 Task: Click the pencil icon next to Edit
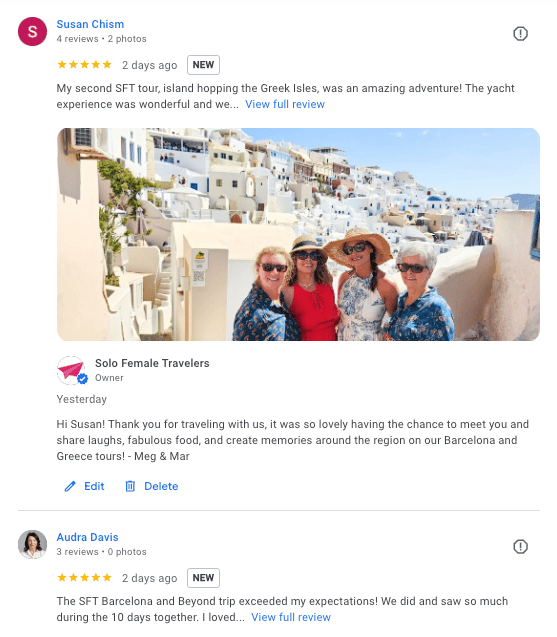tap(70, 486)
